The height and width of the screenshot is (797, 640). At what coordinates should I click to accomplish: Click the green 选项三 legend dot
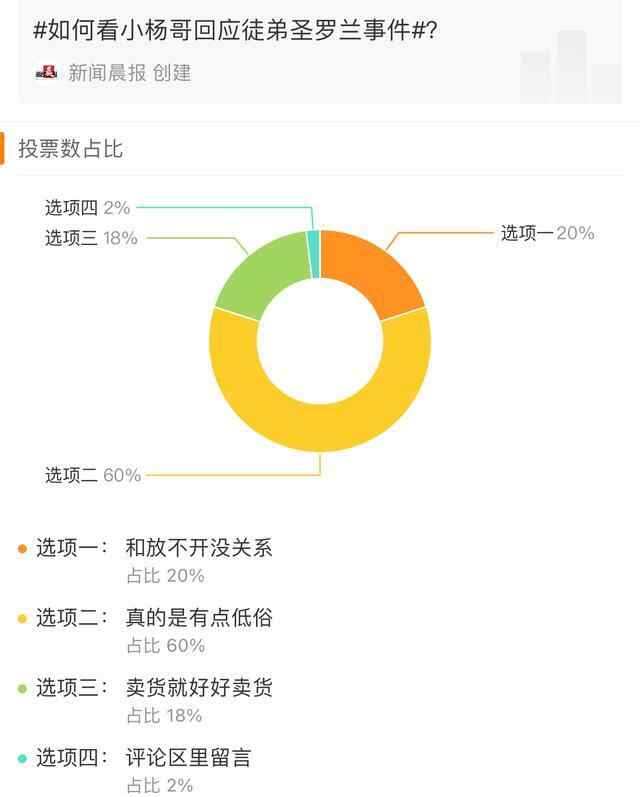22,688
